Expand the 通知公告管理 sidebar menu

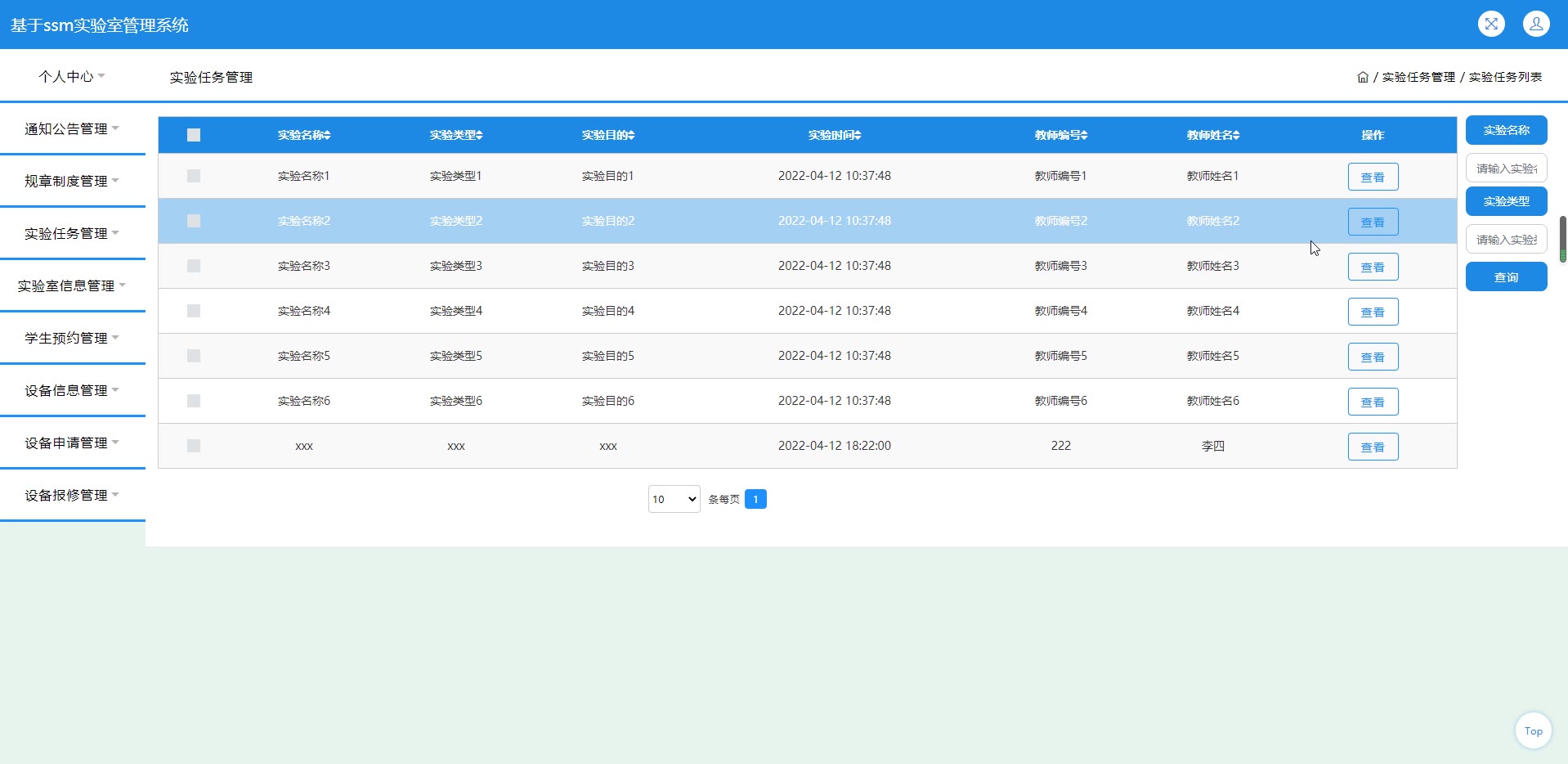72,128
